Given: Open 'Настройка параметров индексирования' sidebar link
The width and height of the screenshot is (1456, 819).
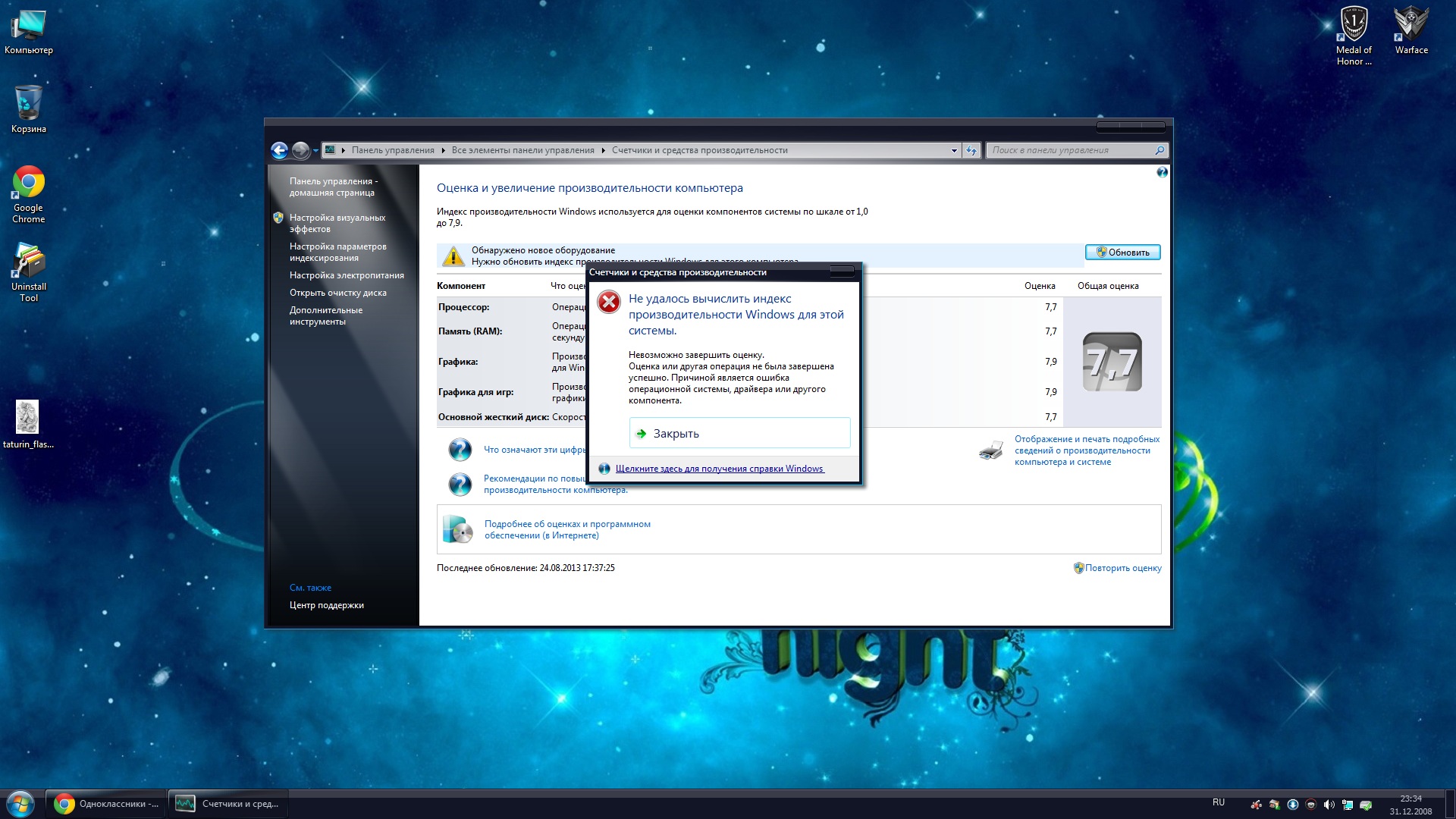Looking at the screenshot, I should [x=337, y=252].
